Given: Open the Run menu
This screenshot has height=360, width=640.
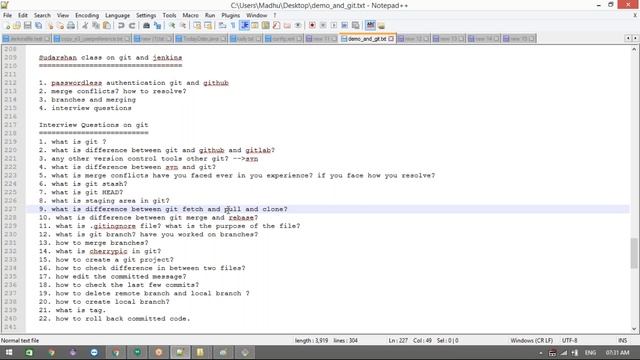Looking at the screenshot, I should point(210,15).
